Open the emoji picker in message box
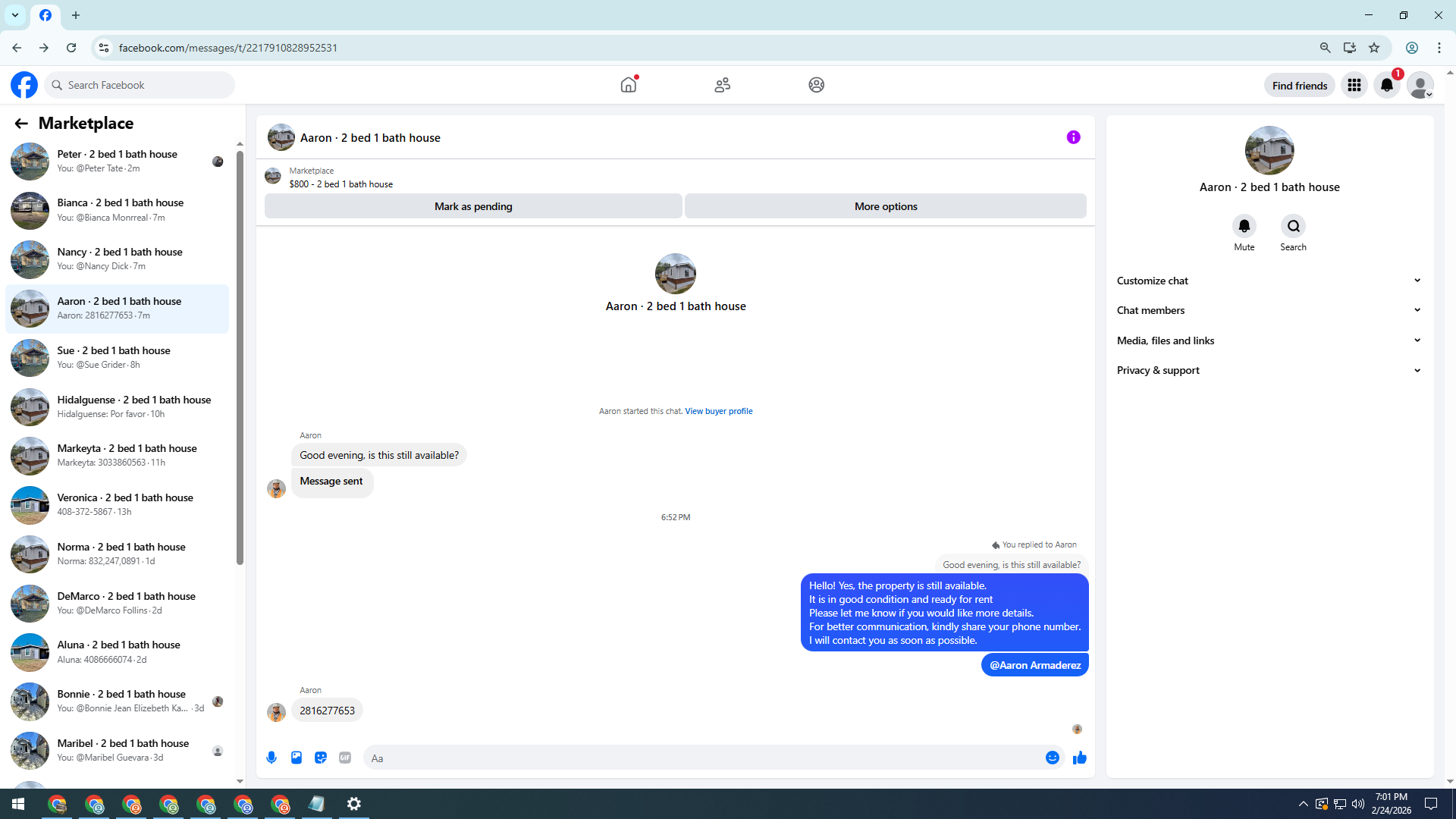 tap(1052, 758)
